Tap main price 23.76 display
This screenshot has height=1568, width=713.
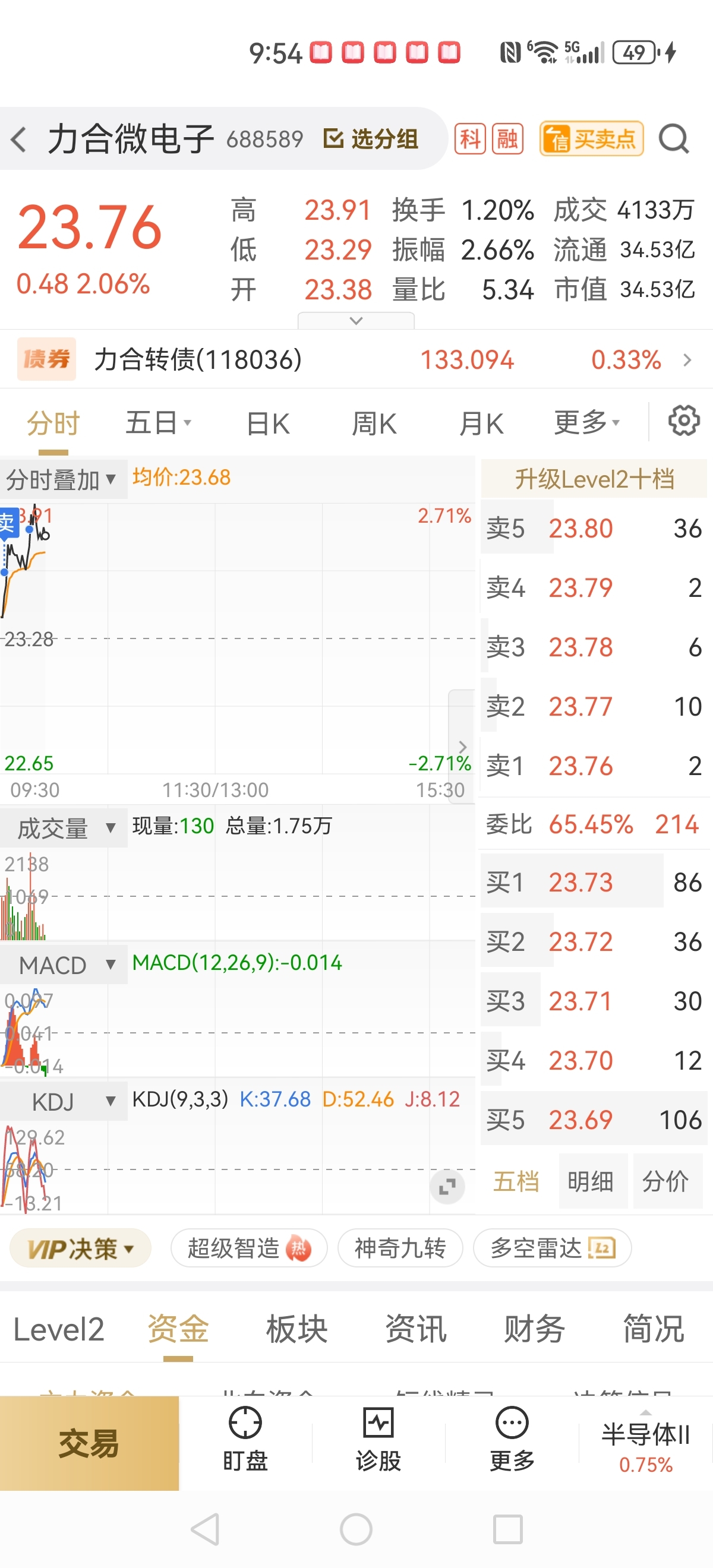(x=90, y=226)
